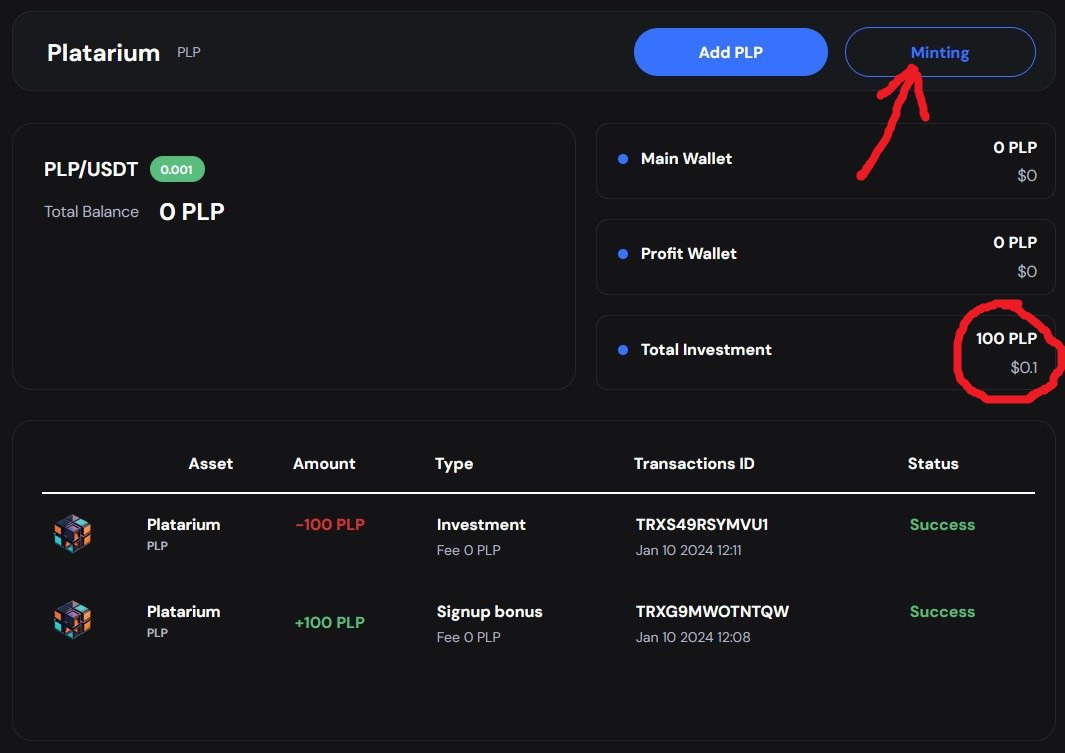Click the Investment type cell
This screenshot has width=1065, height=753.
(x=481, y=524)
